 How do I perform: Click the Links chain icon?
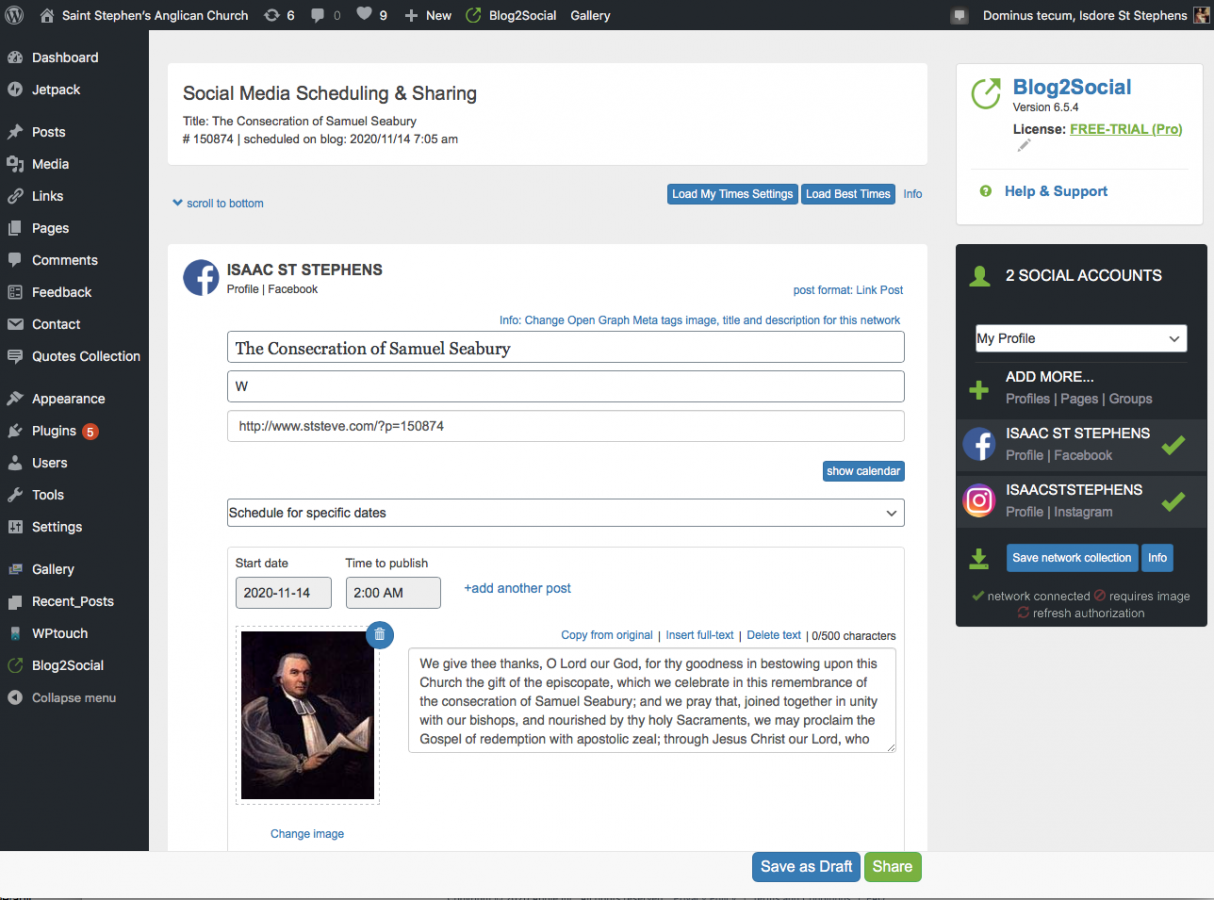15,195
